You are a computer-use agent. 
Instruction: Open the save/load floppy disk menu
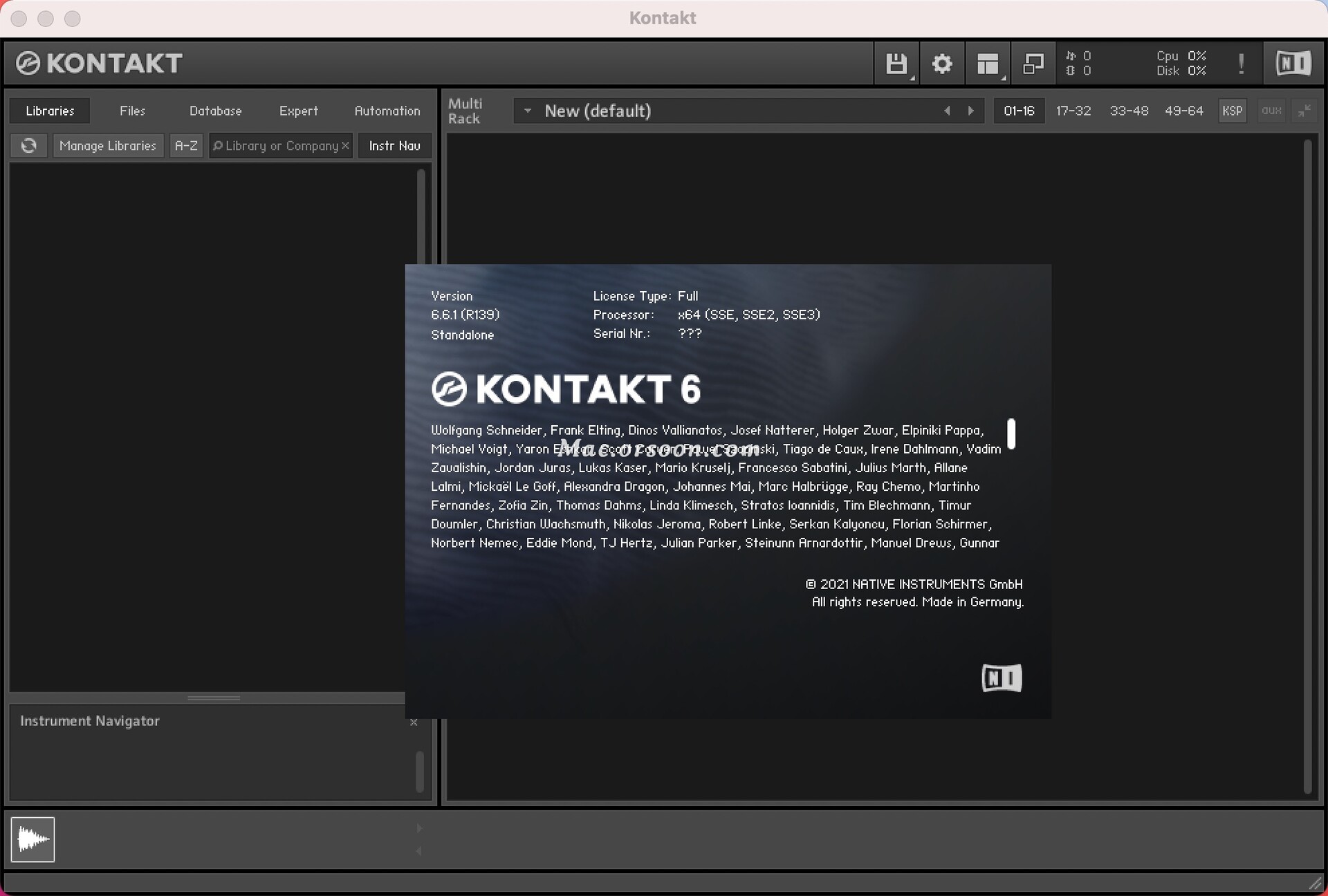(x=896, y=64)
